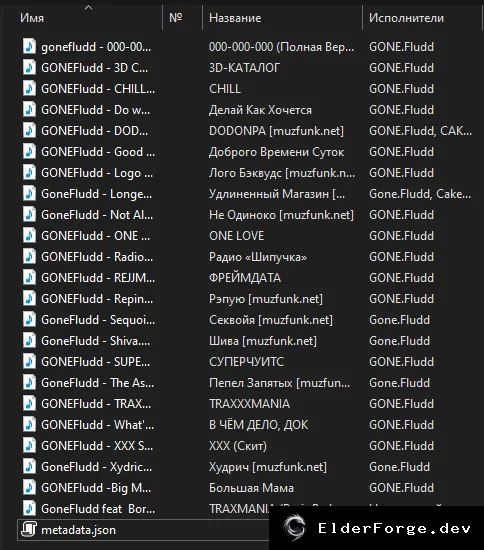484x550 pixels.
Task: Select the audio icon of GoneFludd - Shiva file
Action: pos(29,340)
